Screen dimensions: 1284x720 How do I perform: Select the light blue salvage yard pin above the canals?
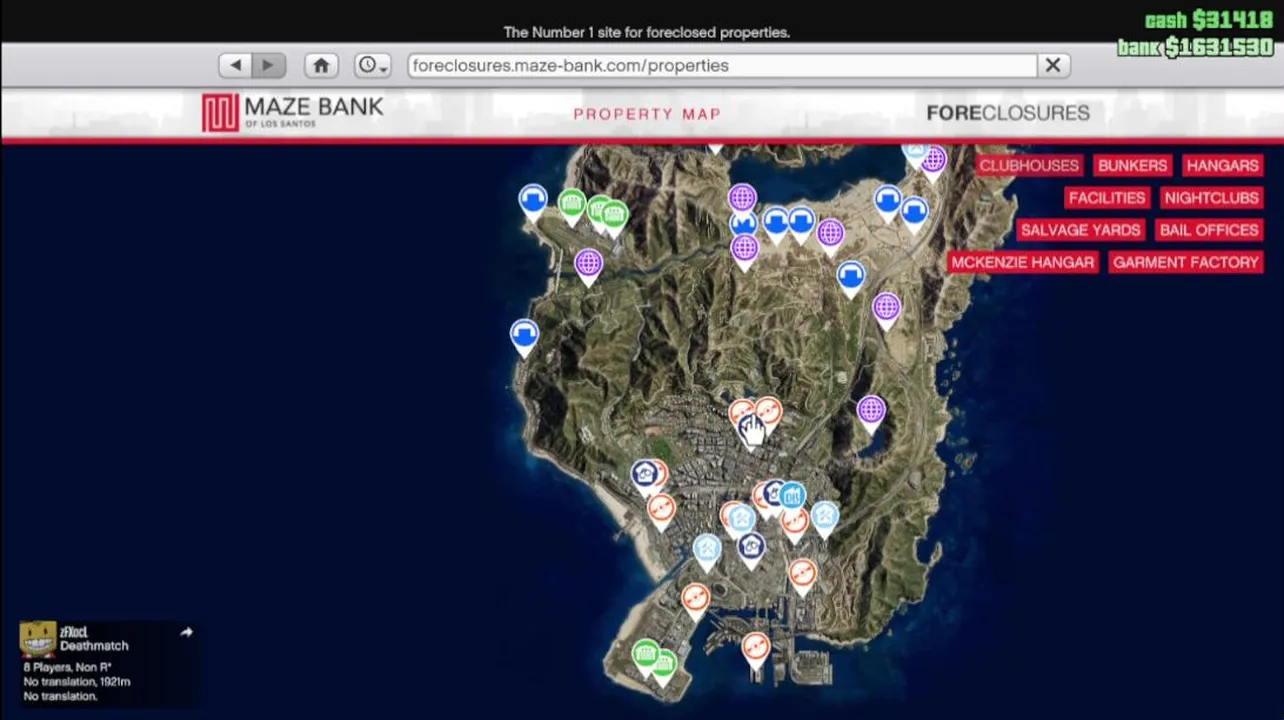tap(707, 549)
